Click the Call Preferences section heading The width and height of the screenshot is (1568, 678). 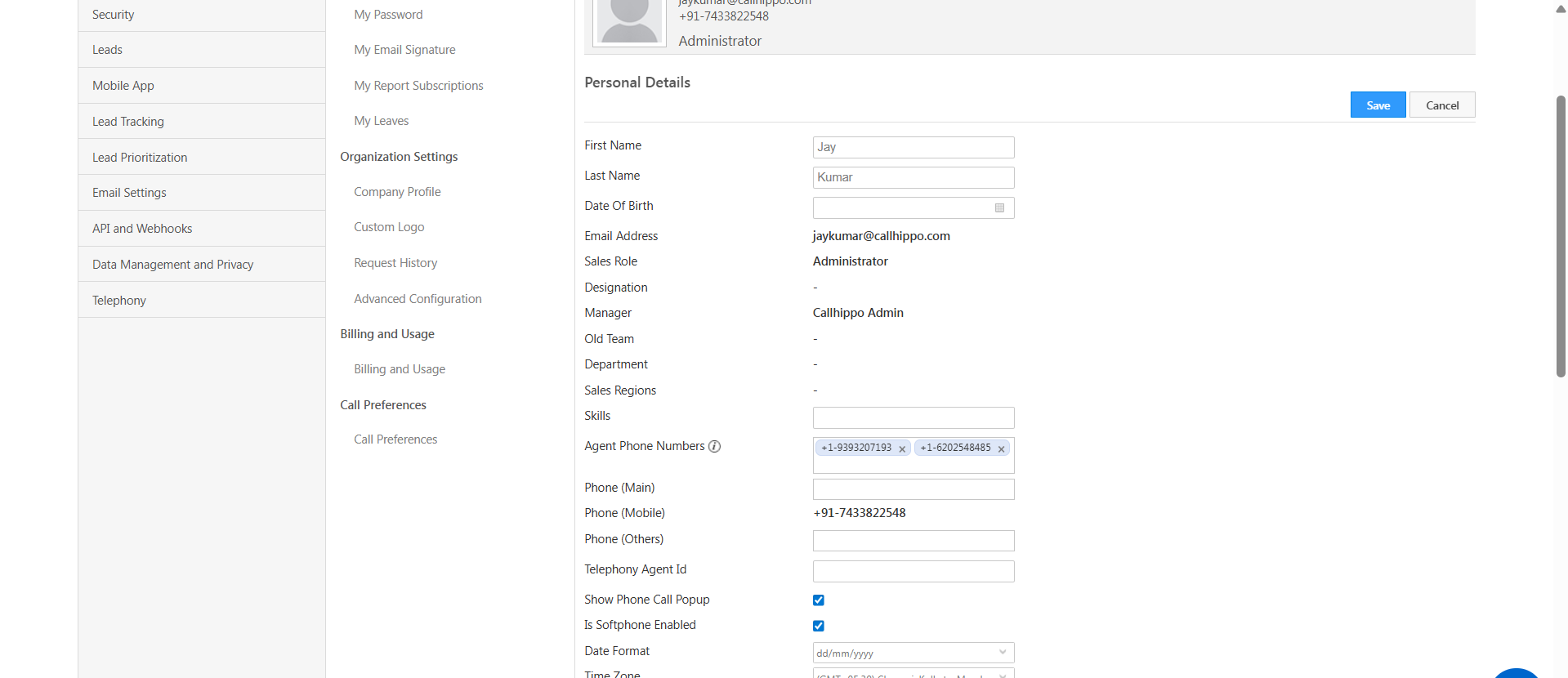[x=383, y=405]
